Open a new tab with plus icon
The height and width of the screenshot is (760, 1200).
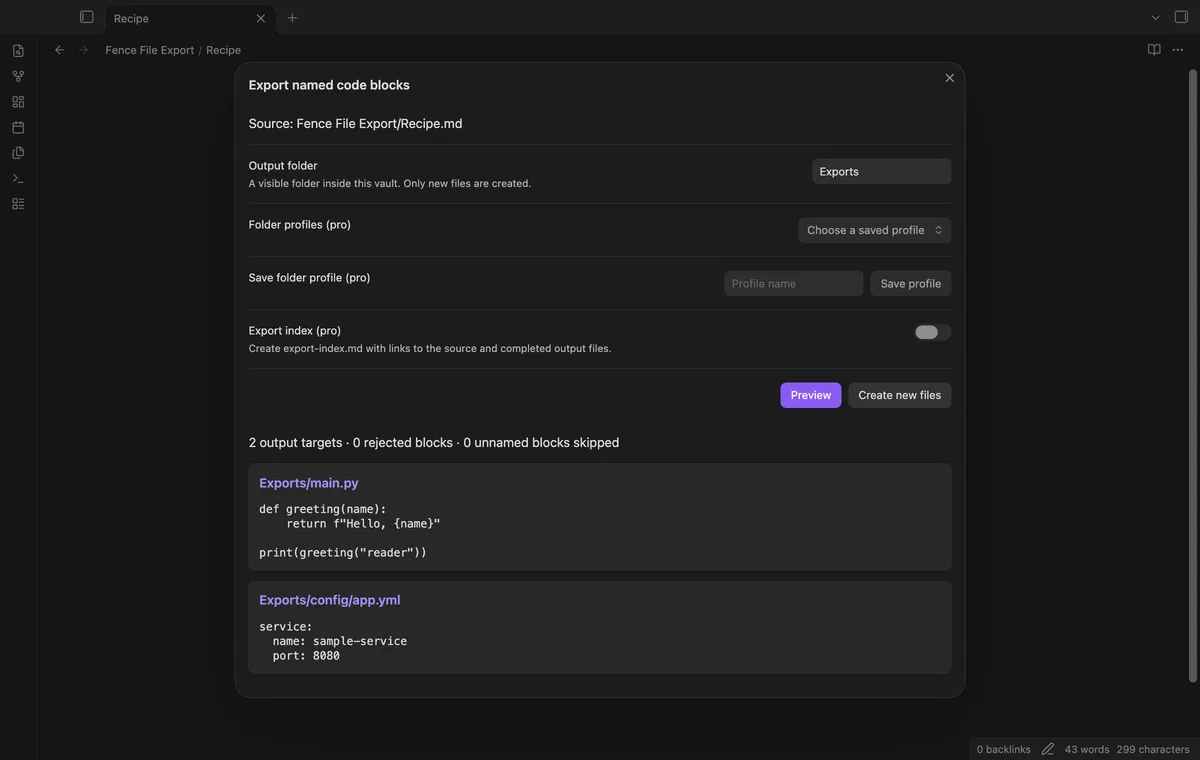[292, 18]
